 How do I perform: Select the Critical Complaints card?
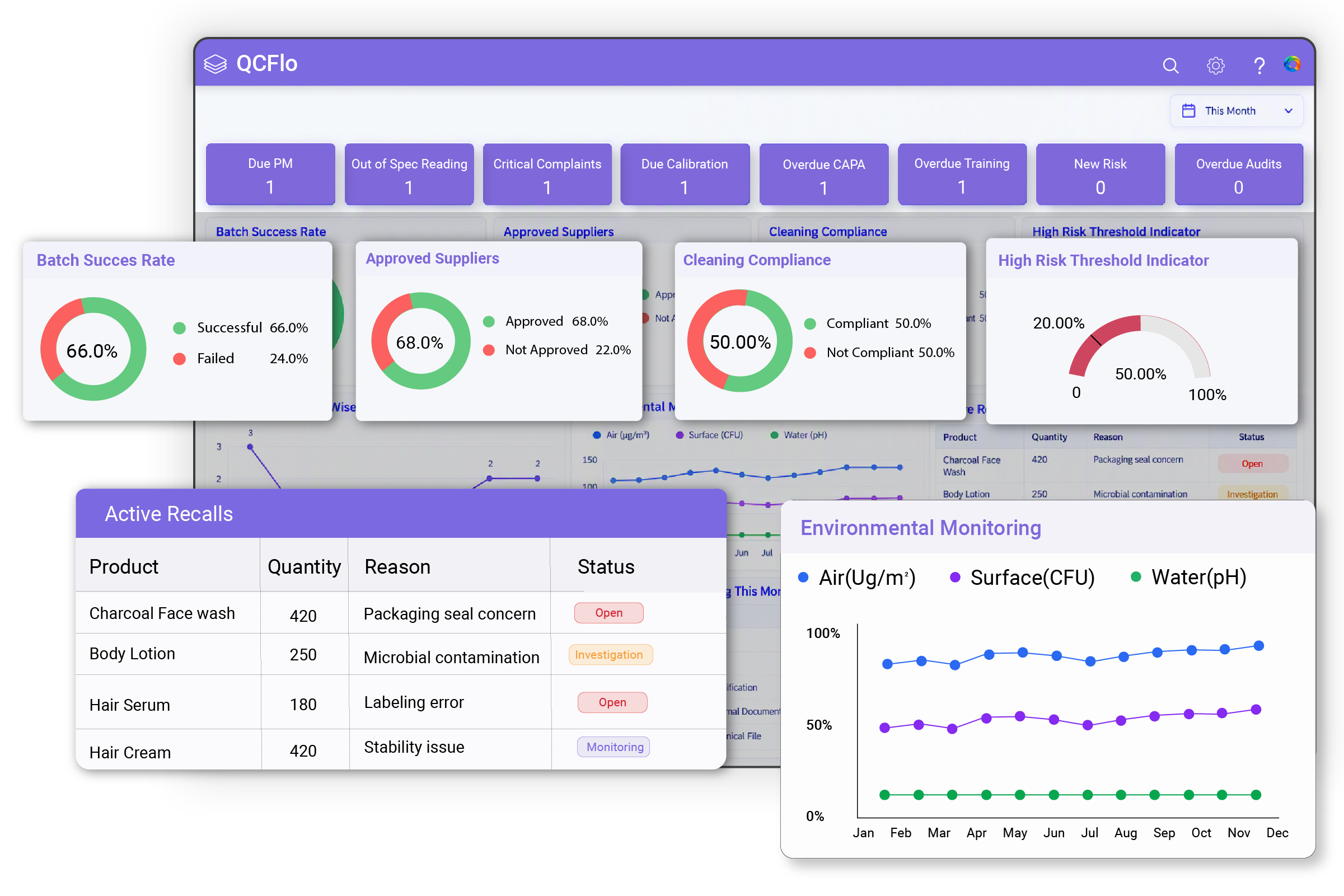pos(547,174)
